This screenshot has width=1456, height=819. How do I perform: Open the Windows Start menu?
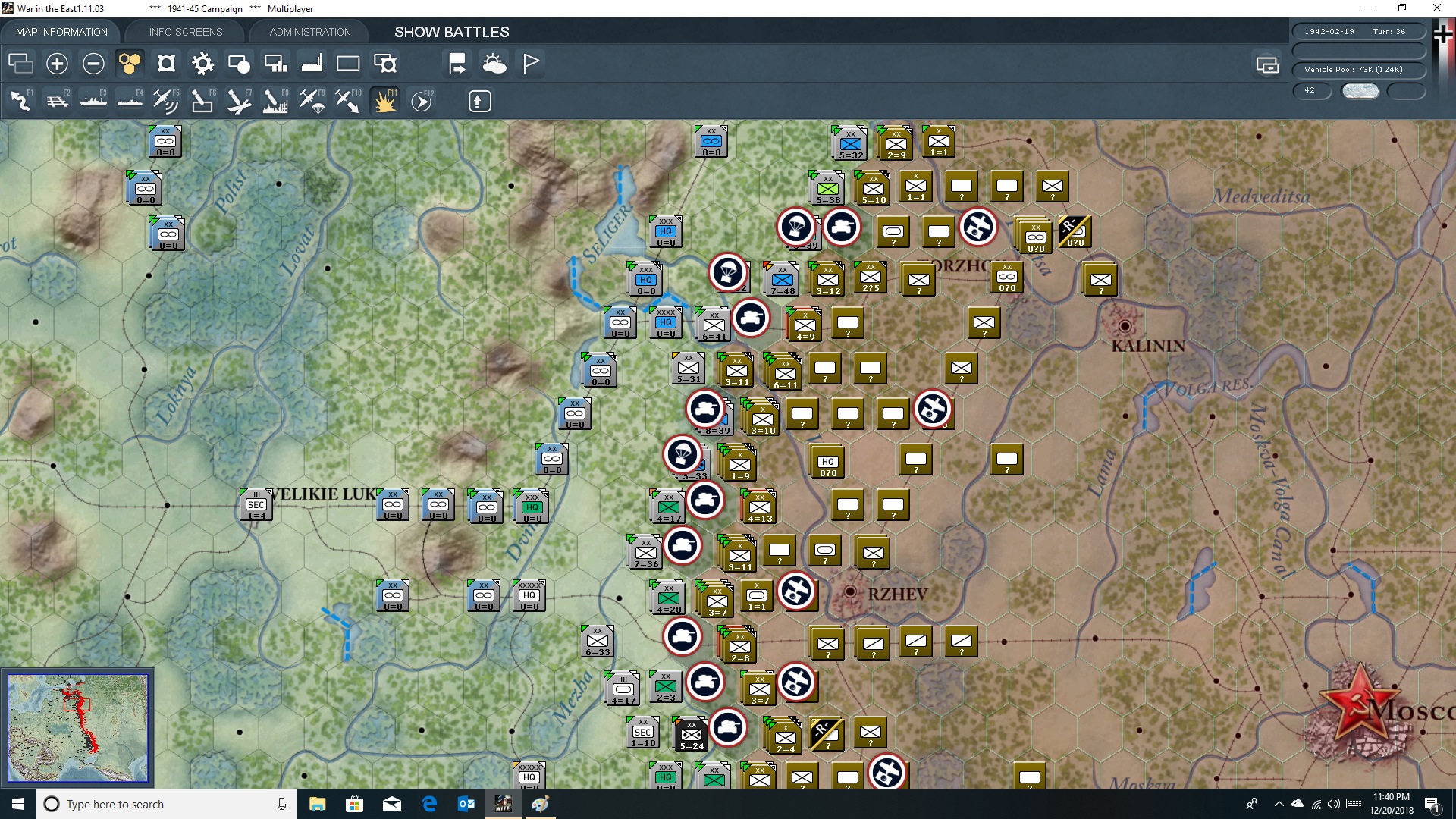point(18,804)
